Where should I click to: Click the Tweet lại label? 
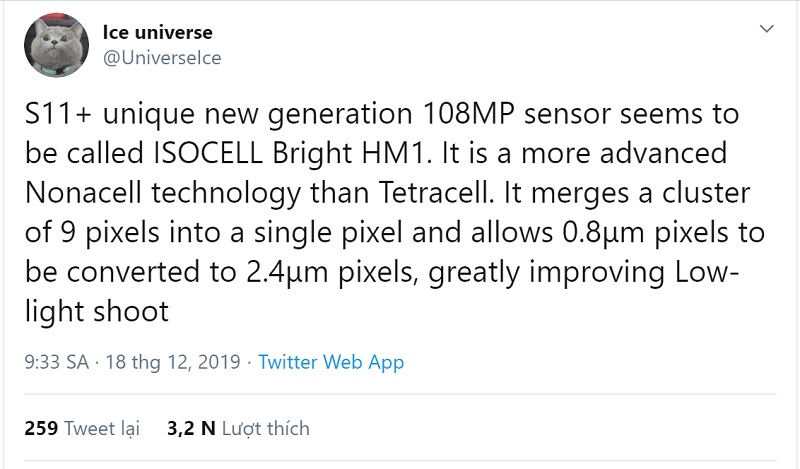click(x=102, y=428)
